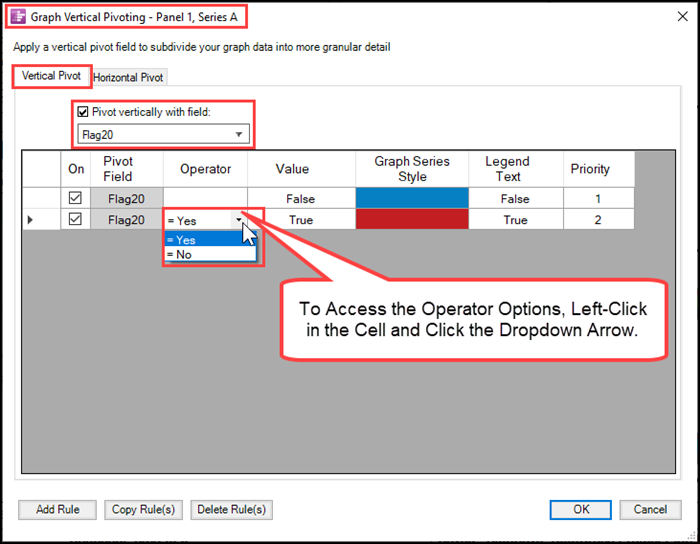This screenshot has height=544, width=700.
Task: Switch to the Horizontal Pivot tab
Action: [128, 77]
